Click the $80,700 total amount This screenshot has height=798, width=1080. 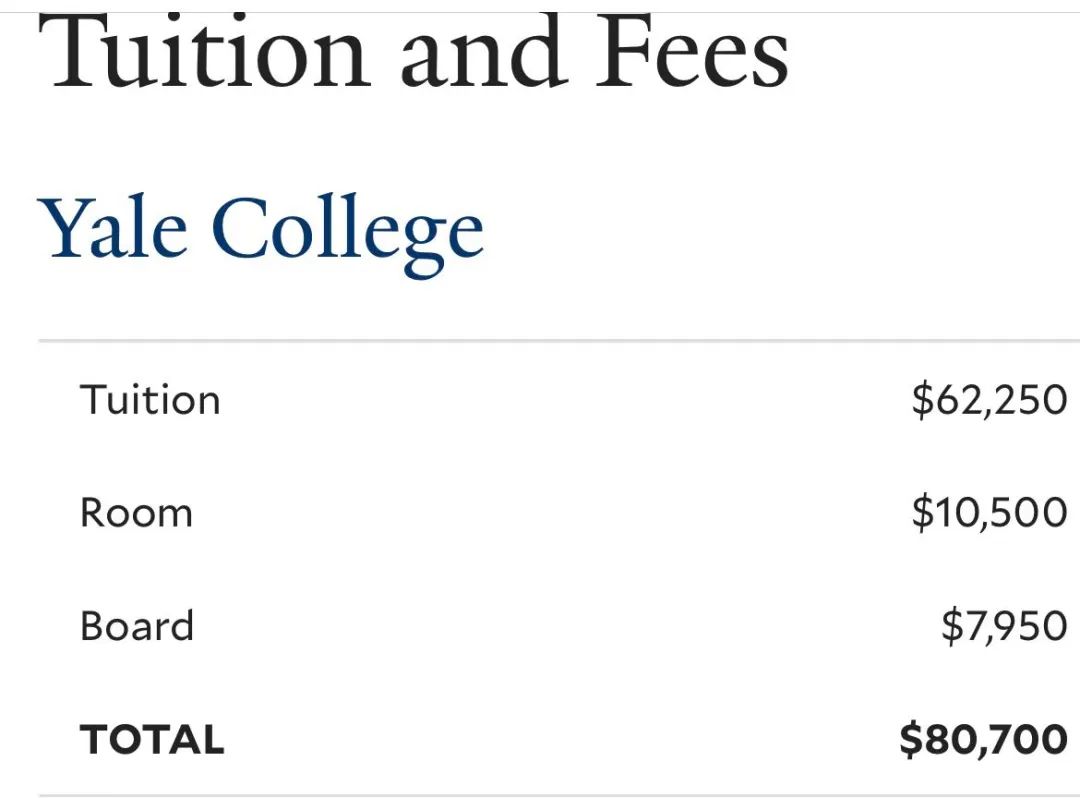pyautogui.click(x=984, y=739)
